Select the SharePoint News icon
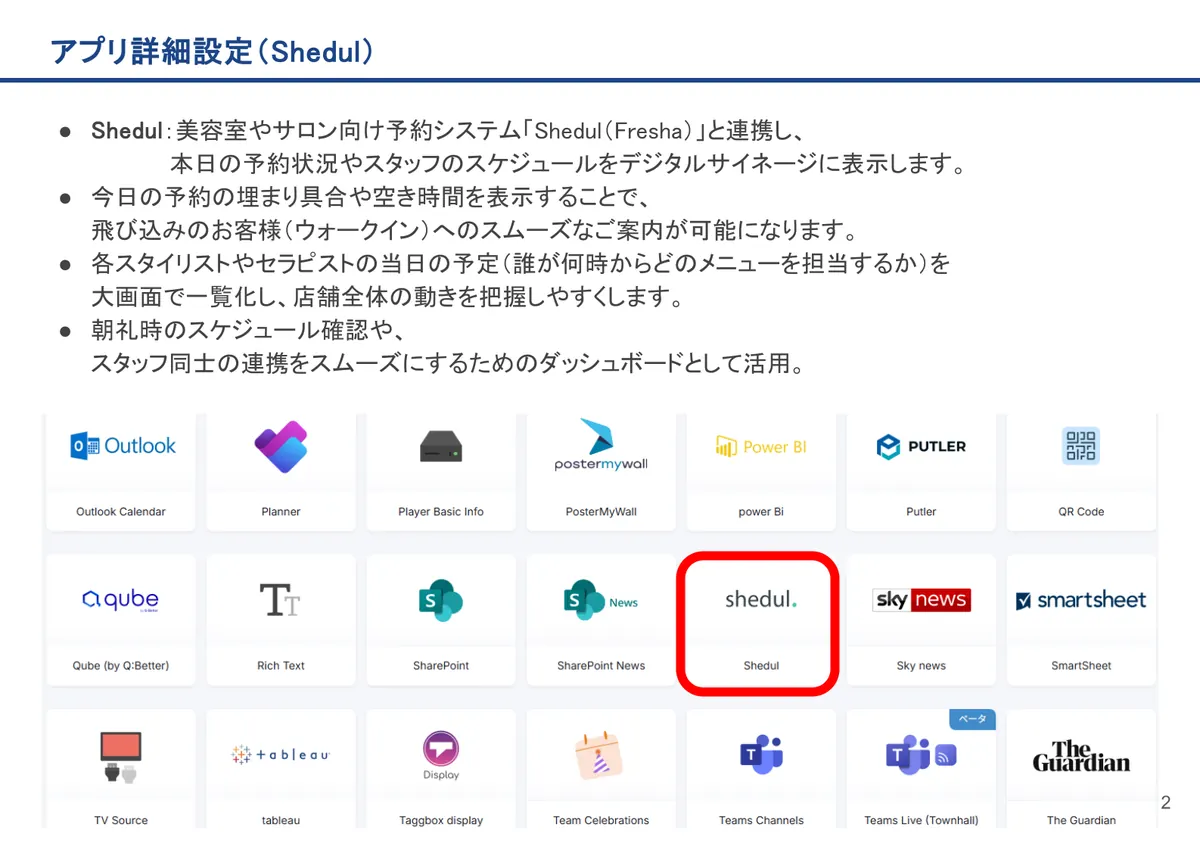 click(601, 601)
